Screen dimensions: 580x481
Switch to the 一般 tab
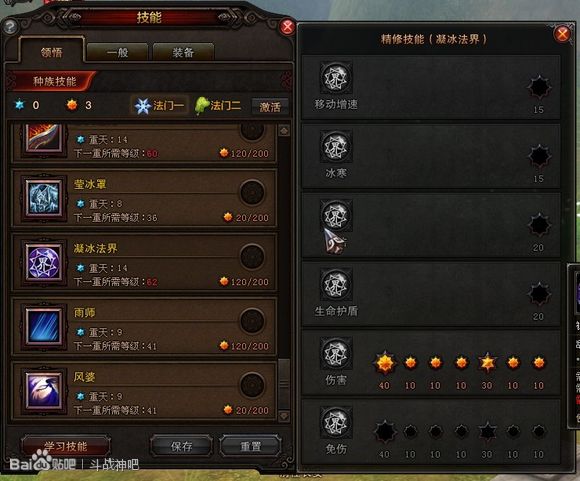(x=117, y=53)
